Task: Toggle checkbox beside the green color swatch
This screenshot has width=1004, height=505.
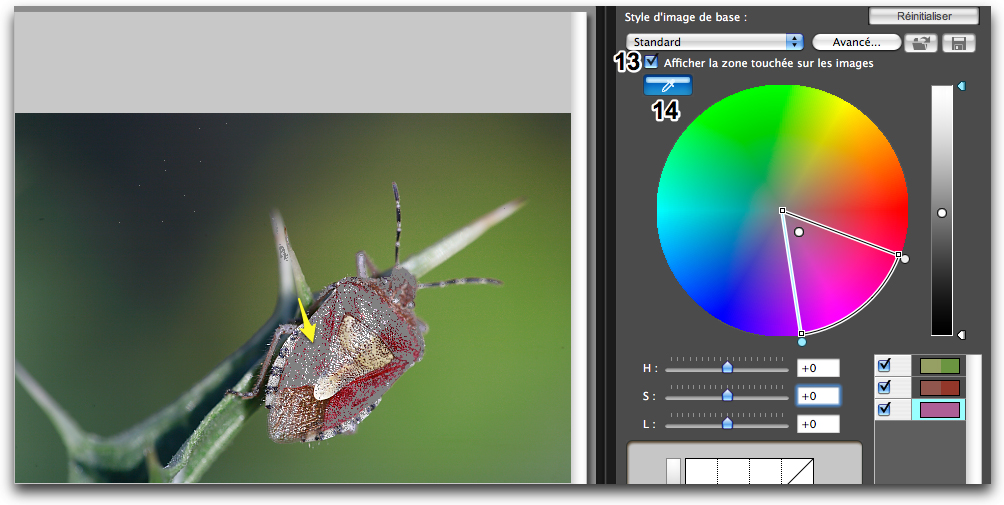Action: [x=884, y=365]
